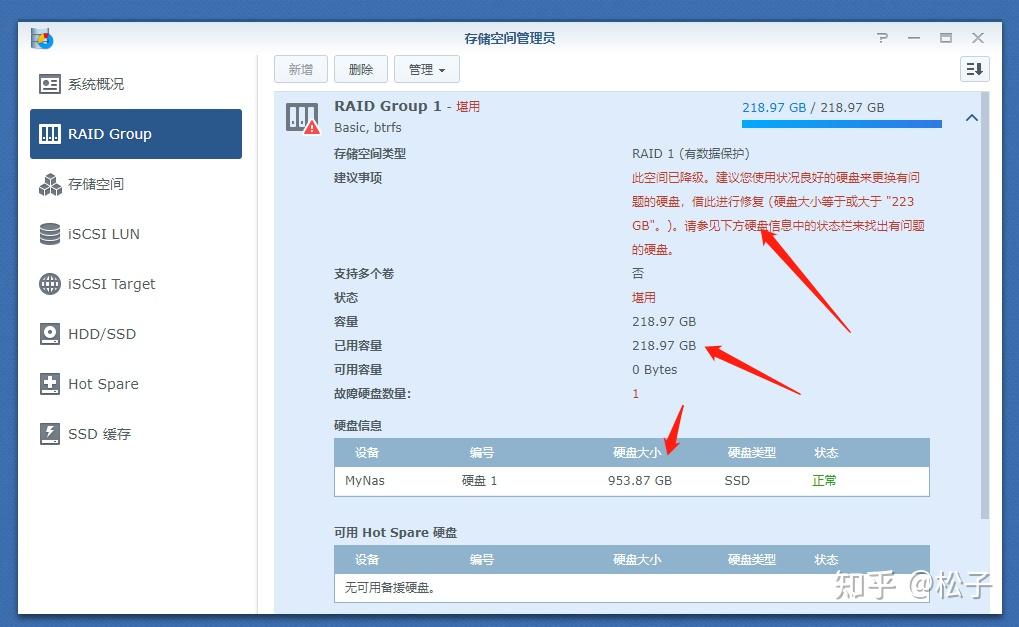Click the 正常 status label
The image size is (1019, 627).
824,480
